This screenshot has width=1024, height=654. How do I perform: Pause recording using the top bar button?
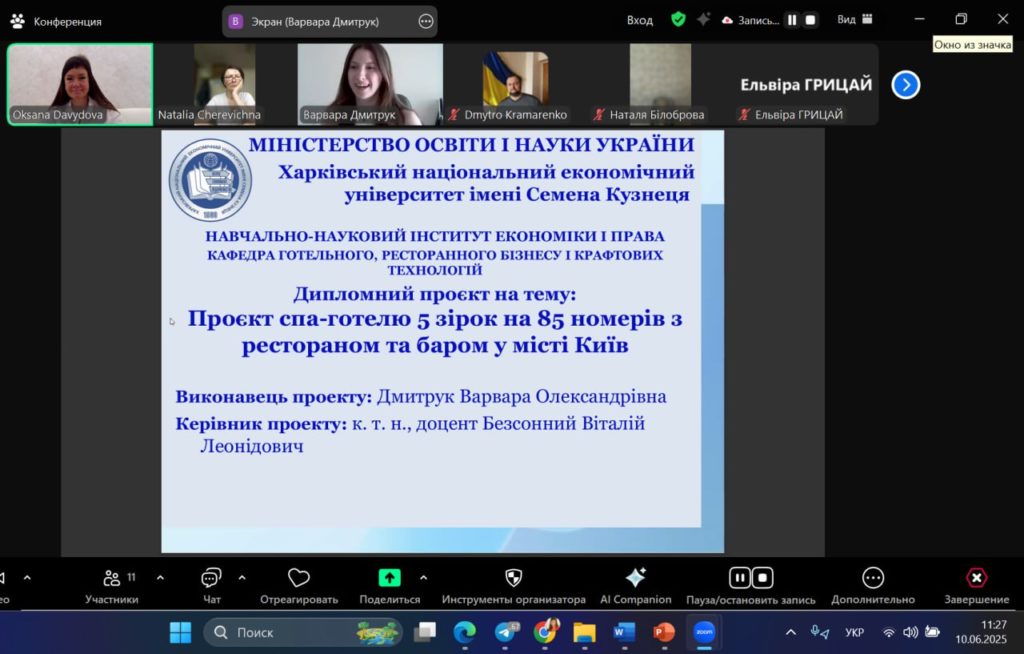pyautogui.click(x=791, y=20)
